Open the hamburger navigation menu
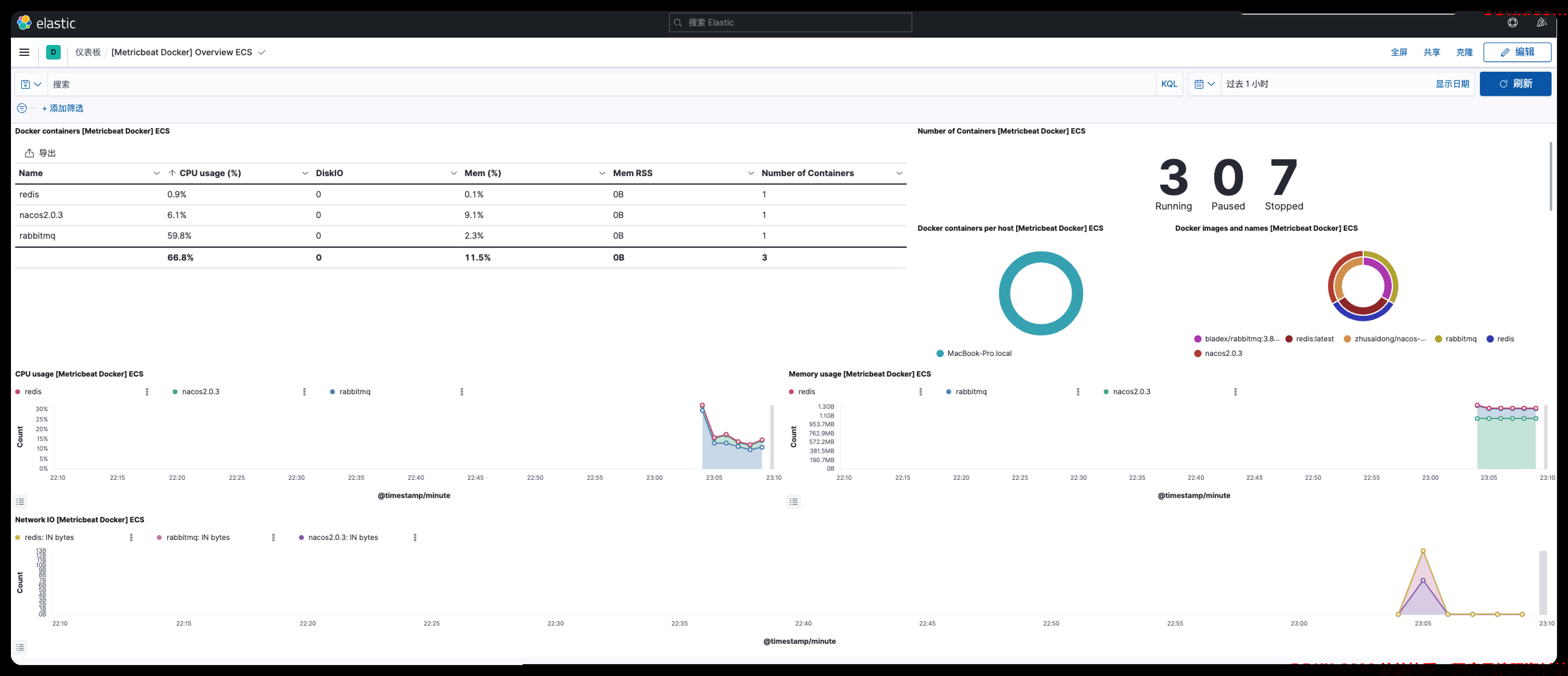Screen dimensions: 1568x676 point(24,52)
